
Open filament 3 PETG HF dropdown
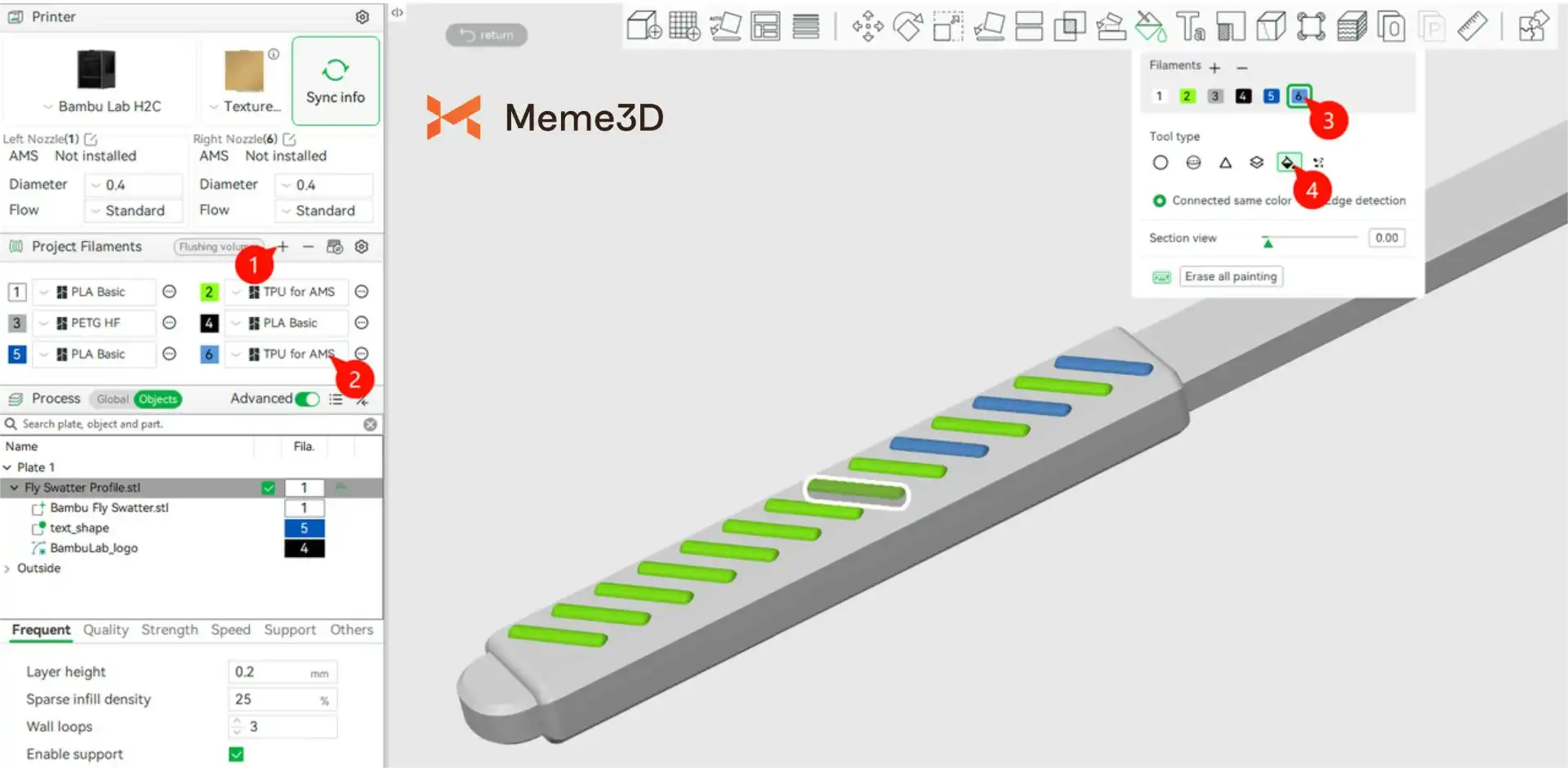tap(94, 324)
